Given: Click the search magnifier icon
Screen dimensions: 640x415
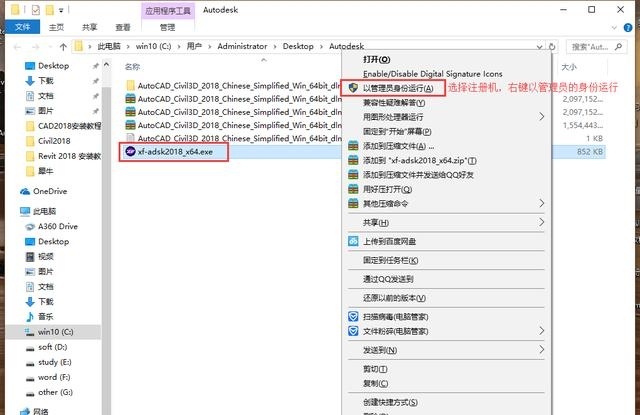Looking at the screenshot, I should click(x=618, y=47).
